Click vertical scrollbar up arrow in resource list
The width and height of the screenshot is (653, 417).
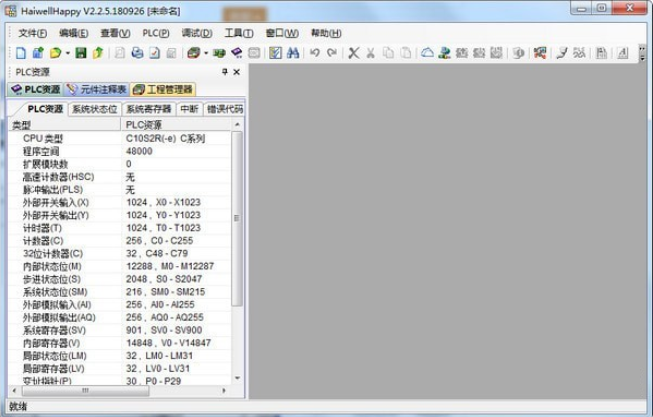click(237, 125)
